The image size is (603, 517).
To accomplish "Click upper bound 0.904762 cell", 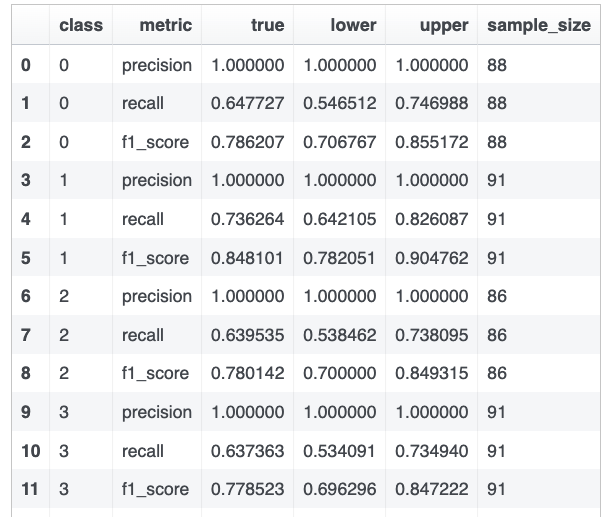I will [431, 258].
